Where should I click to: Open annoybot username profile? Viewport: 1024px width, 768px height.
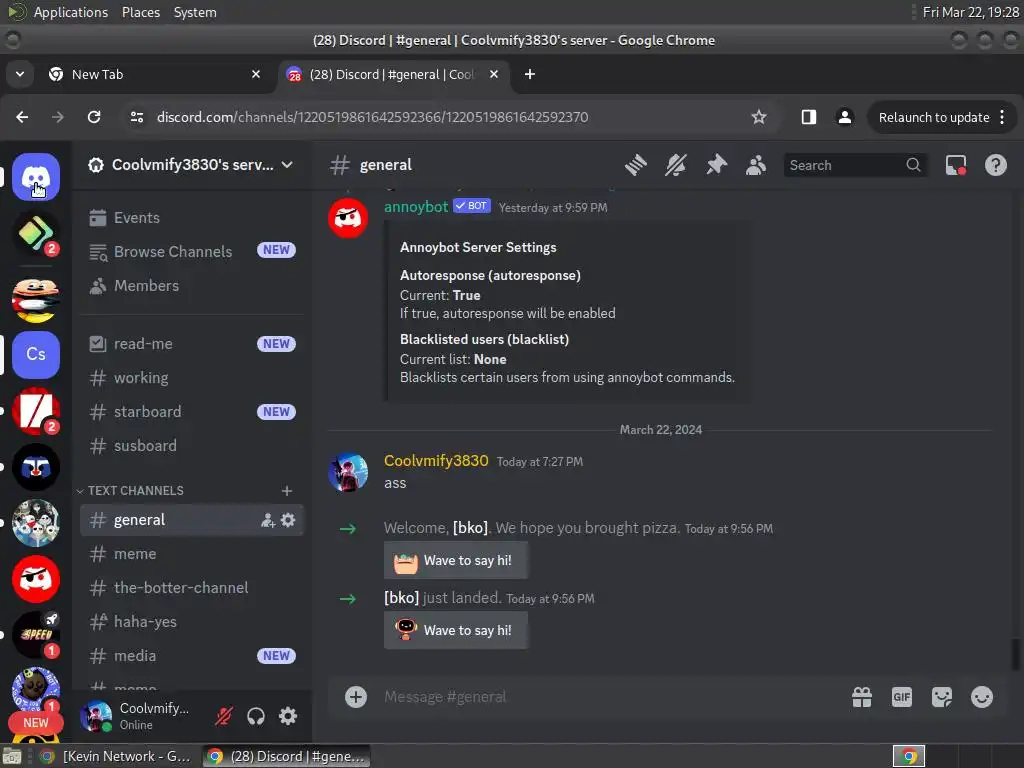pos(415,207)
